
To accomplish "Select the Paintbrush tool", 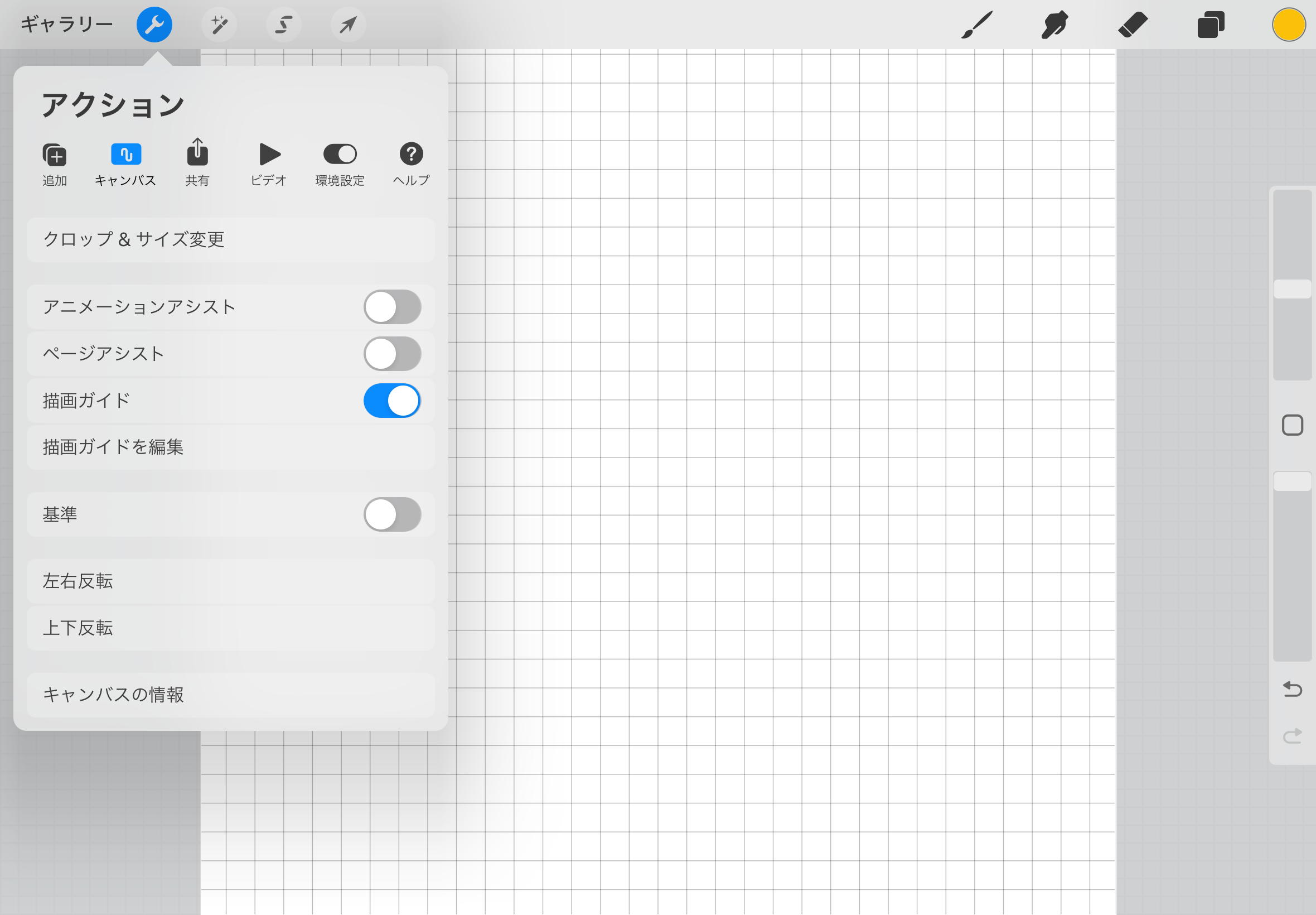I will point(976,25).
